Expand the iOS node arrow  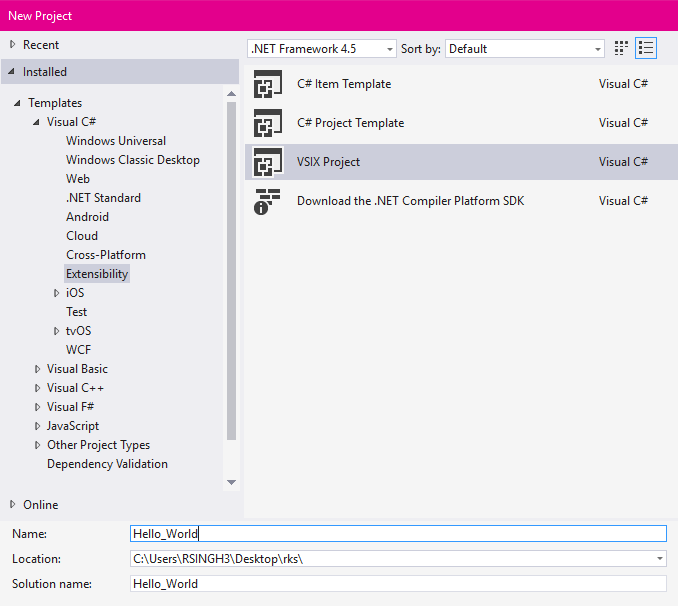tap(56, 293)
